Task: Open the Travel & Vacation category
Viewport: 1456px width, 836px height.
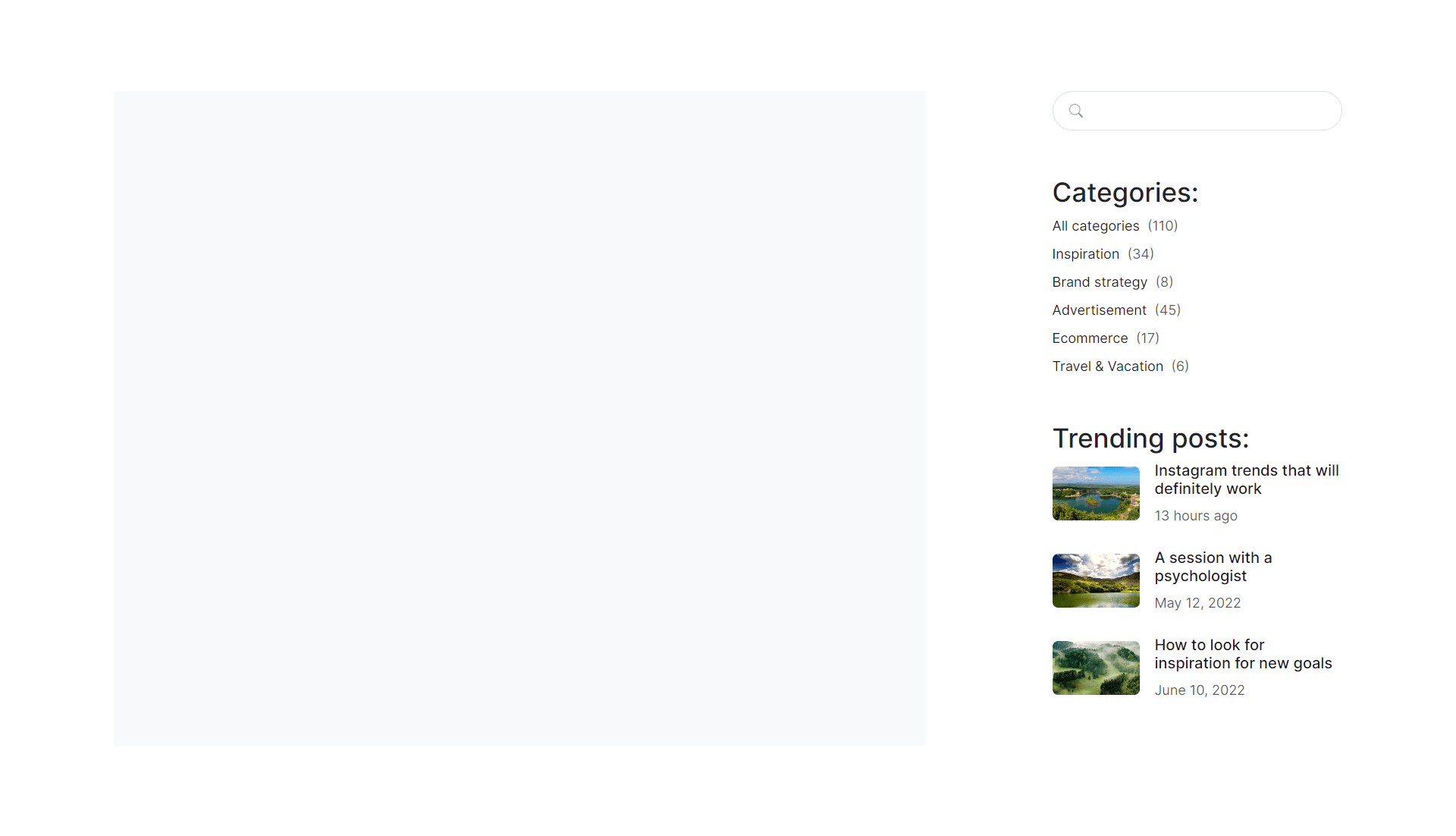Action: [x=1107, y=366]
